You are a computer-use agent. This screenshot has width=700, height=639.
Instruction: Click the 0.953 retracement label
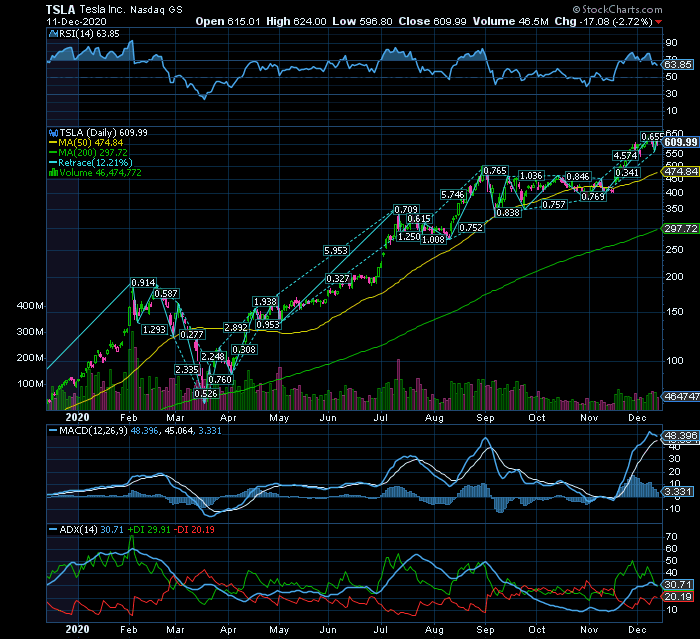click(268, 325)
